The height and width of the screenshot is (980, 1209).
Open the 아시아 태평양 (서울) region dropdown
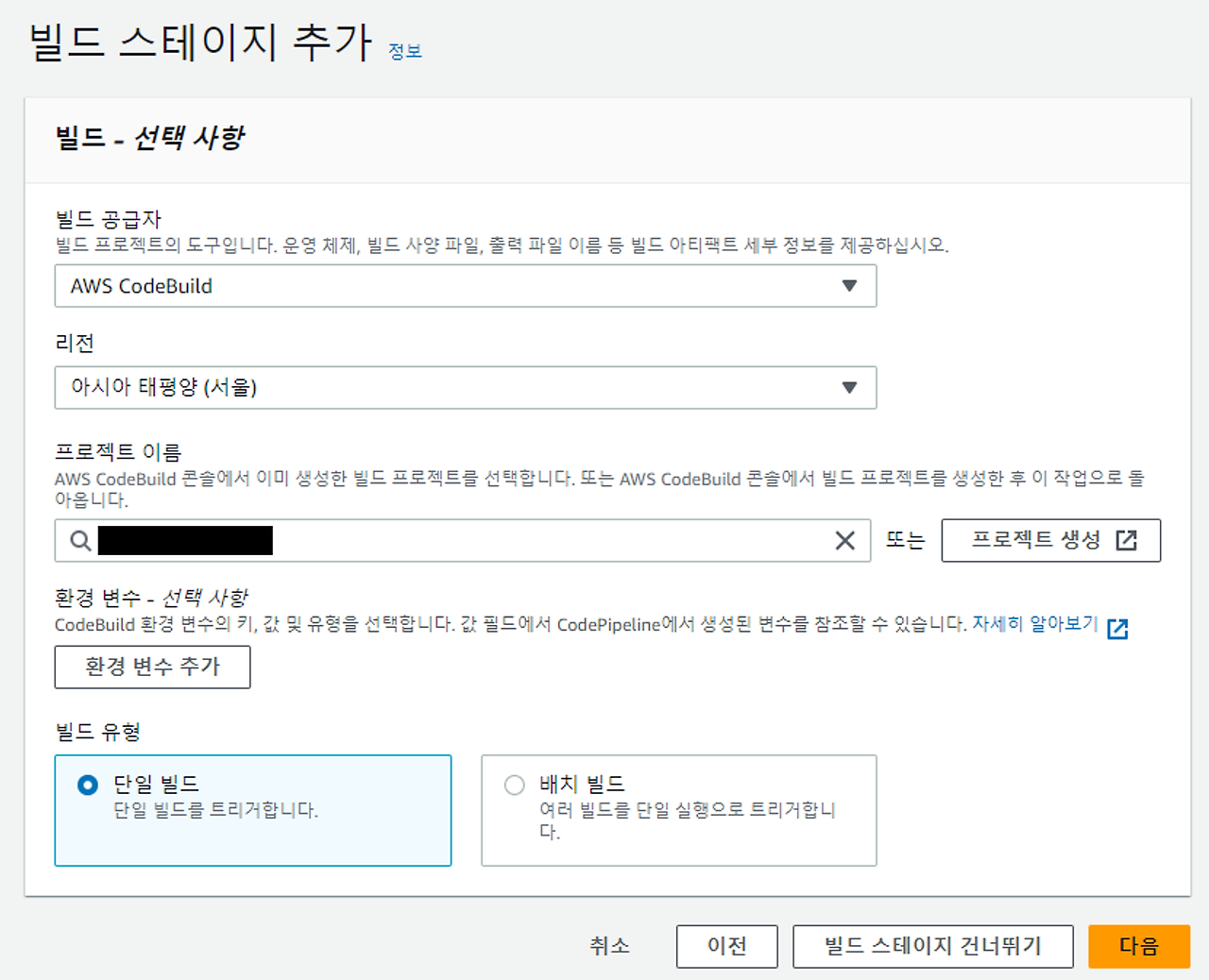(x=466, y=387)
